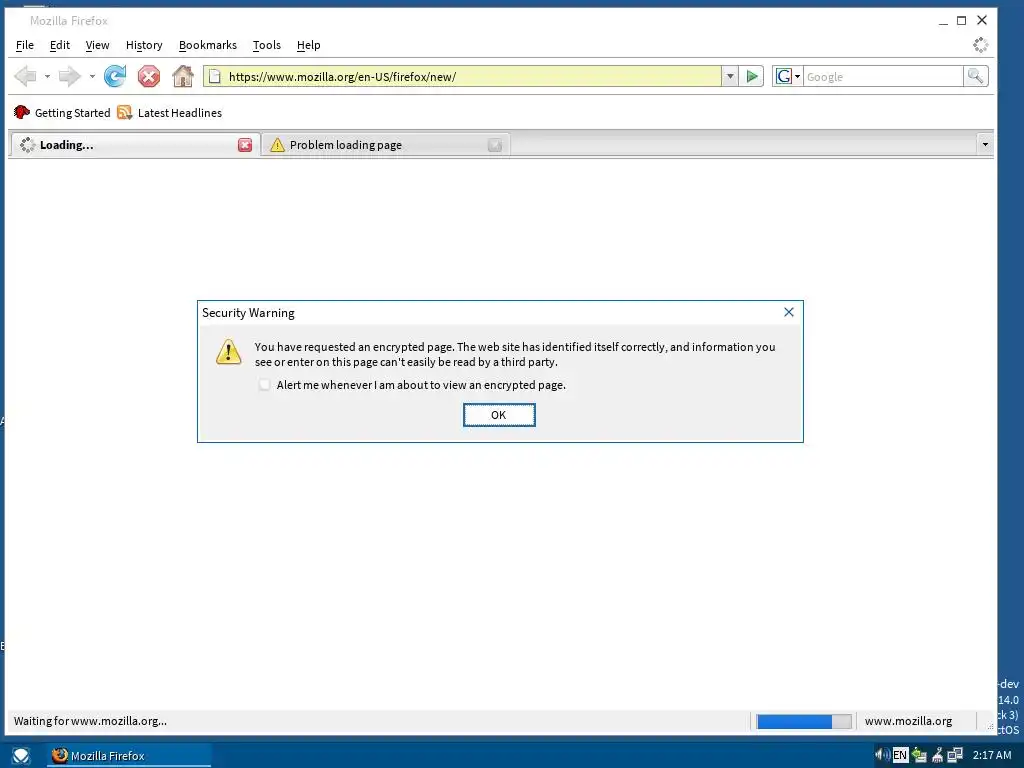Go to the Home page
1024x768 pixels.
(x=183, y=76)
